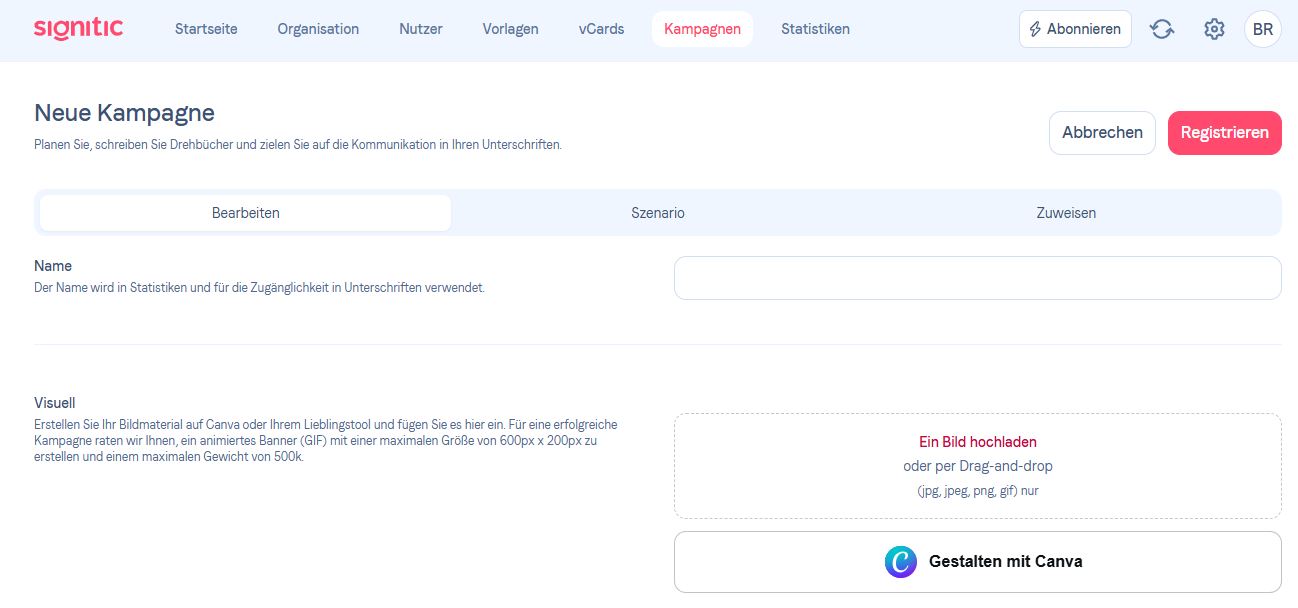Click the image drag-and-drop upload area
This screenshot has height=608, width=1298.
pos(978,466)
